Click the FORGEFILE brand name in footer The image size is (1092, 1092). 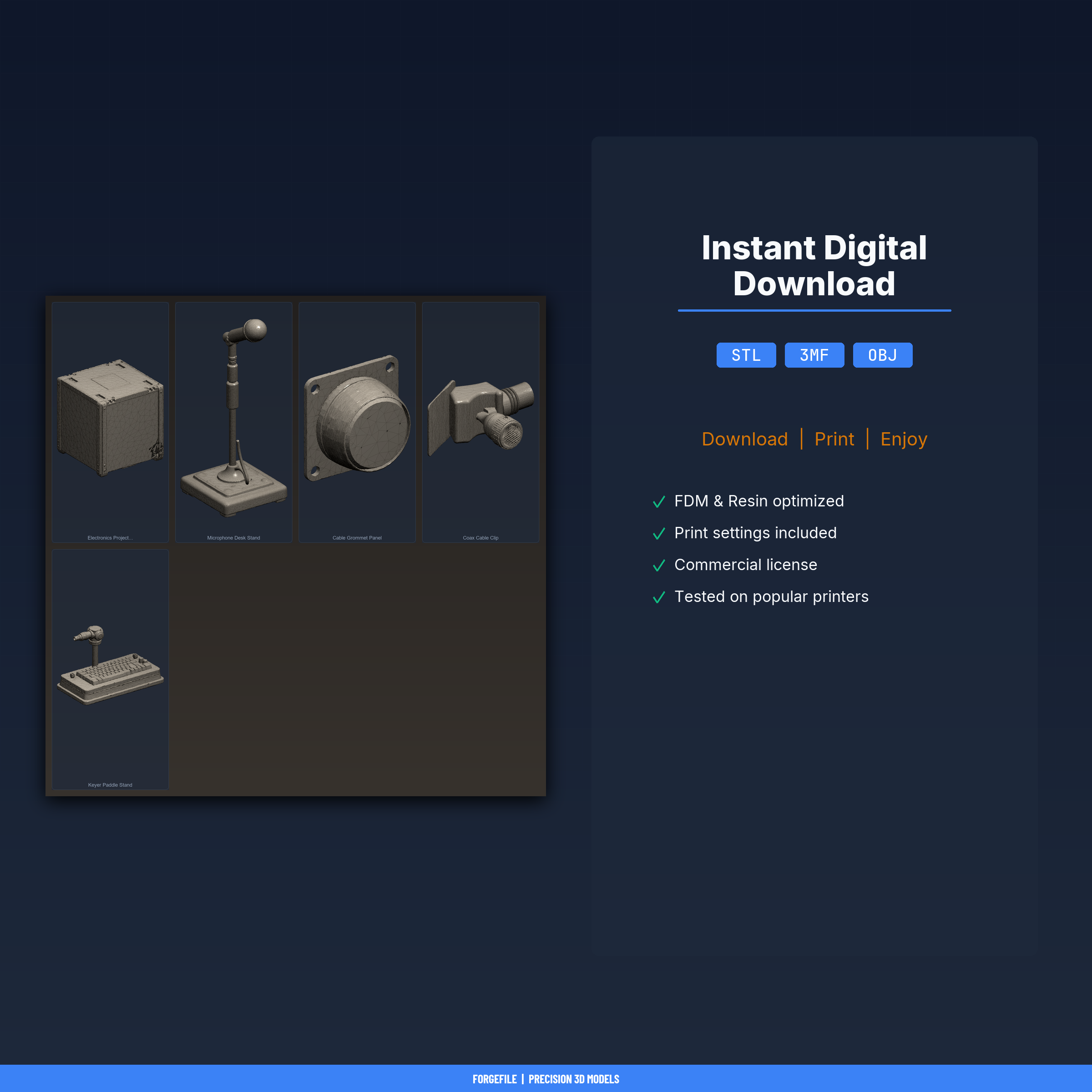[494, 1079]
